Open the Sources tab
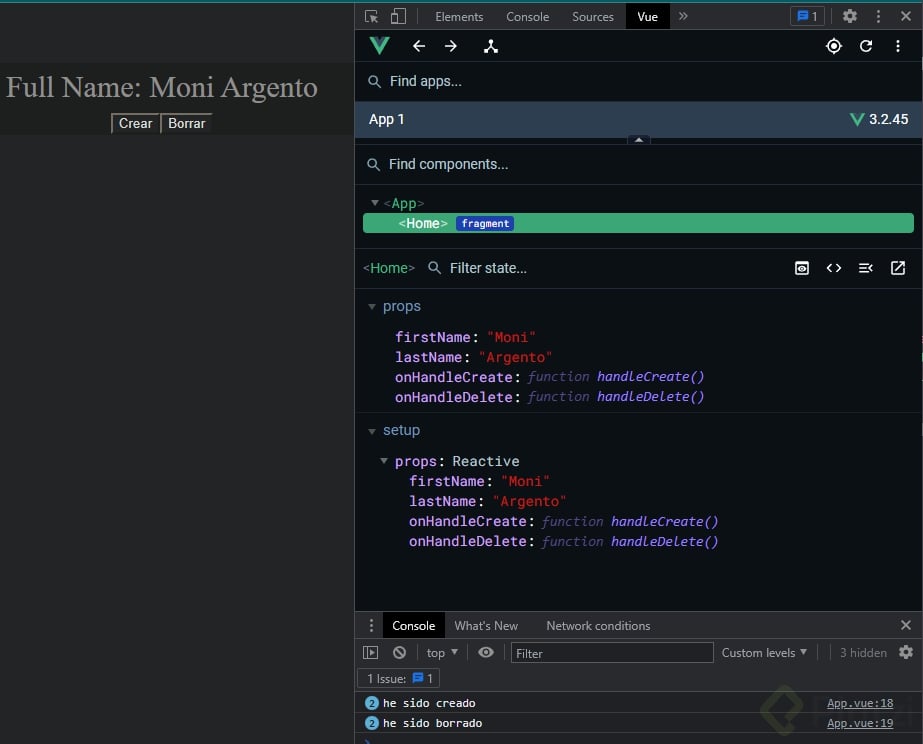This screenshot has height=744, width=923. coord(593,16)
